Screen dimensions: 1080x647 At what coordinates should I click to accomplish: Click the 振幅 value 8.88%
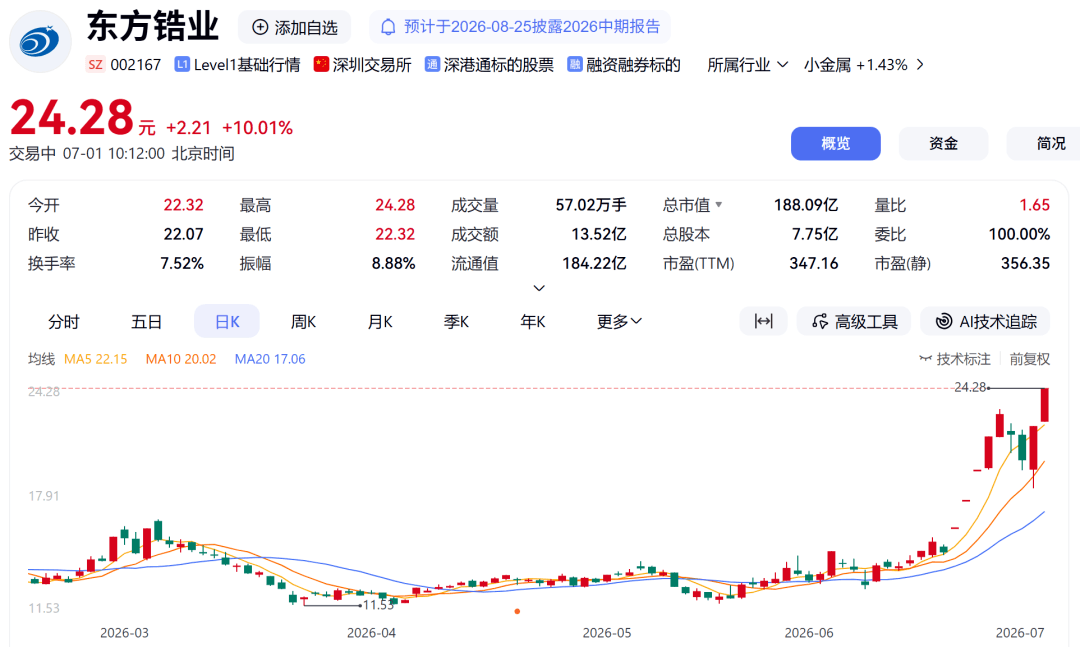pyautogui.click(x=393, y=263)
